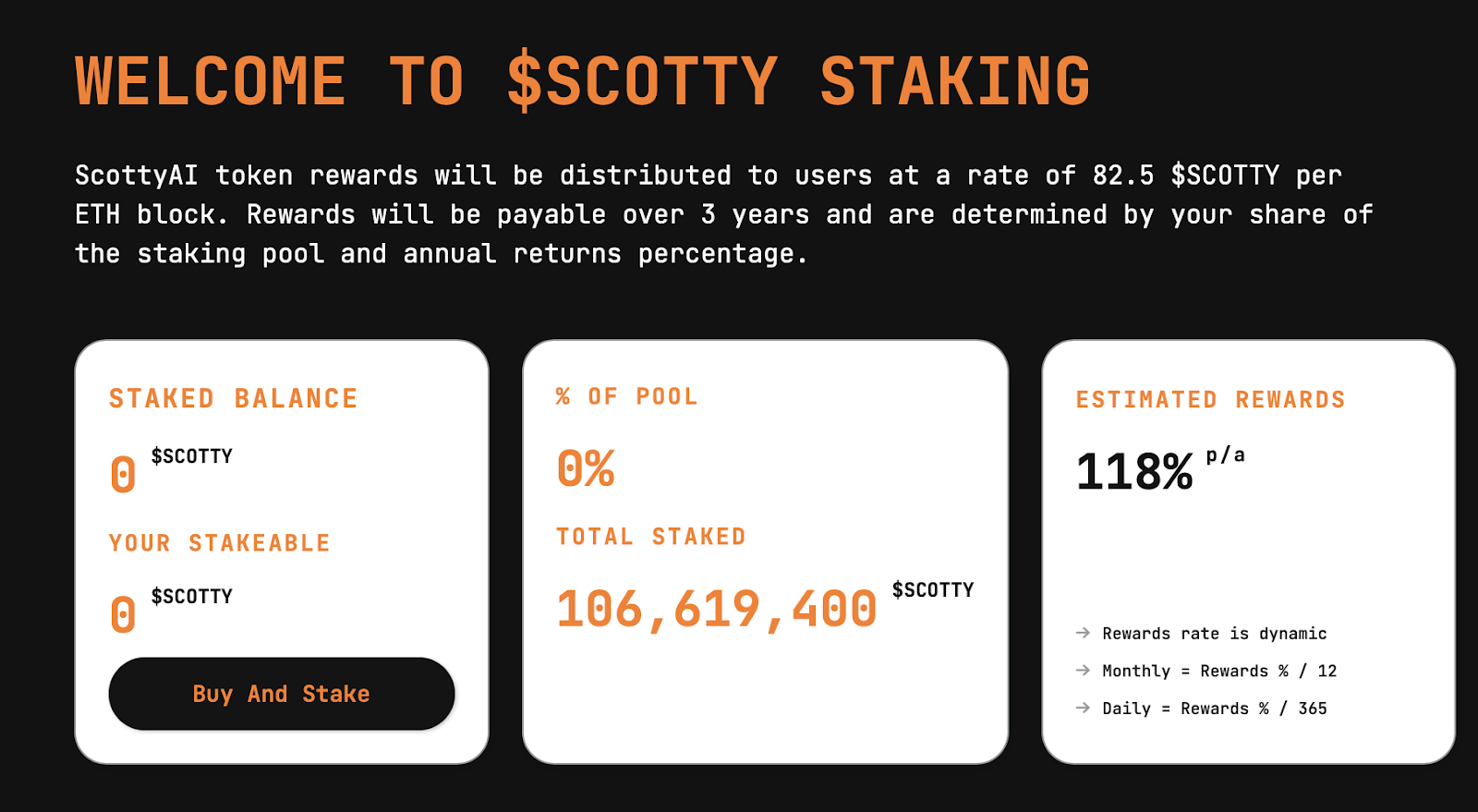Click the Rewards rate is dynamic text
1478x812 pixels.
[x=1215, y=634]
